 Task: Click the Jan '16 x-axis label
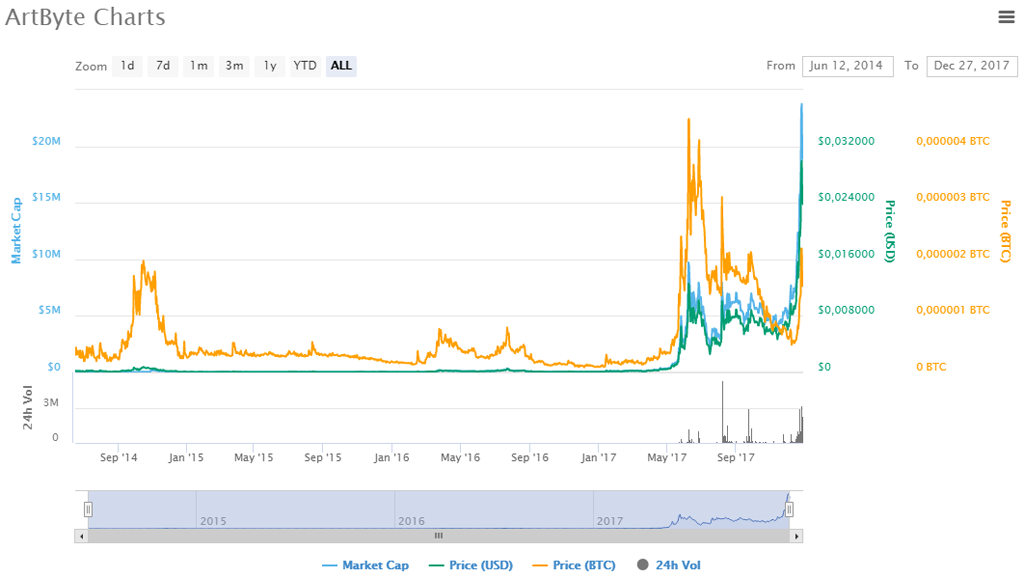[392, 458]
